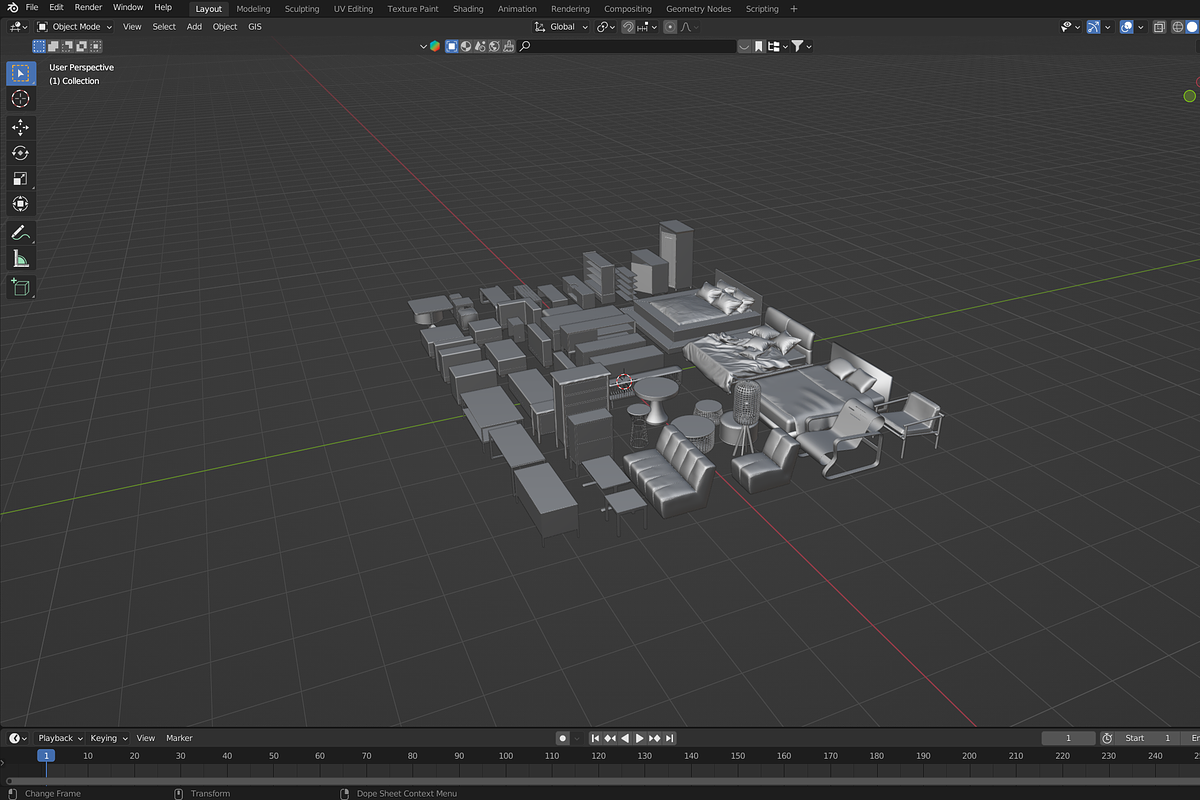Open the filter funnel dropdown
The height and width of the screenshot is (800, 1200).
[802, 46]
